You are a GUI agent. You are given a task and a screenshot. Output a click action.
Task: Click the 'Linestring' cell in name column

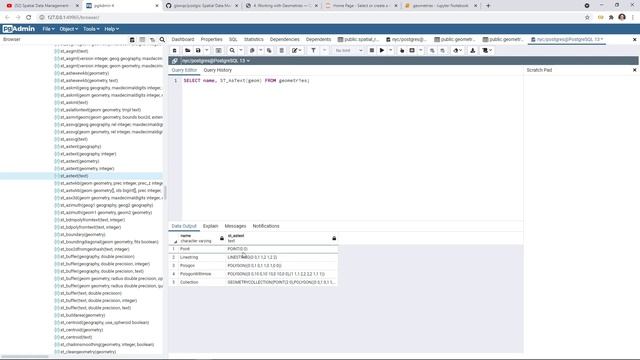pyautogui.click(x=202, y=258)
